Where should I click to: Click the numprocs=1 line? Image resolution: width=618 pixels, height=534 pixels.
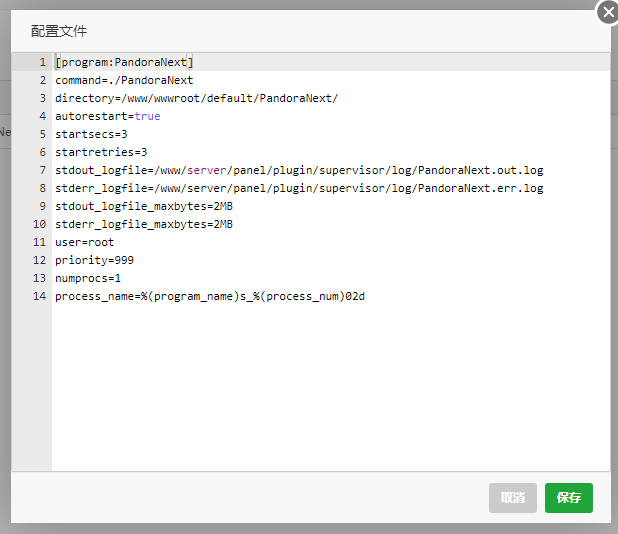(88, 278)
